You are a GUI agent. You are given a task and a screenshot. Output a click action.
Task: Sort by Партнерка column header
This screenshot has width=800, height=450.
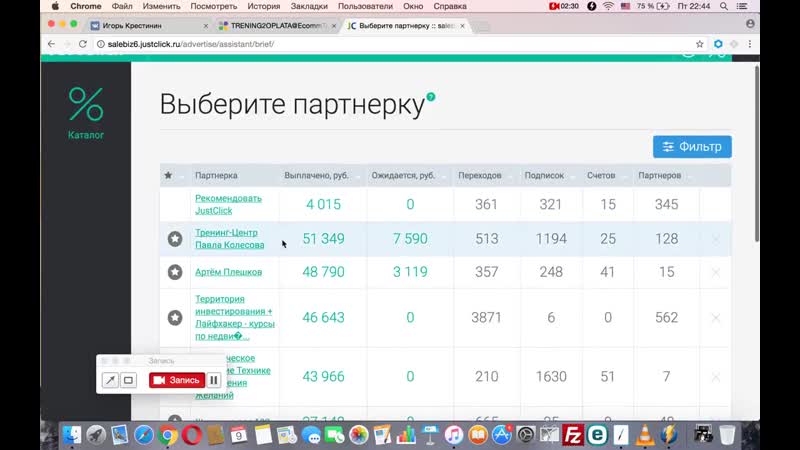[216, 175]
